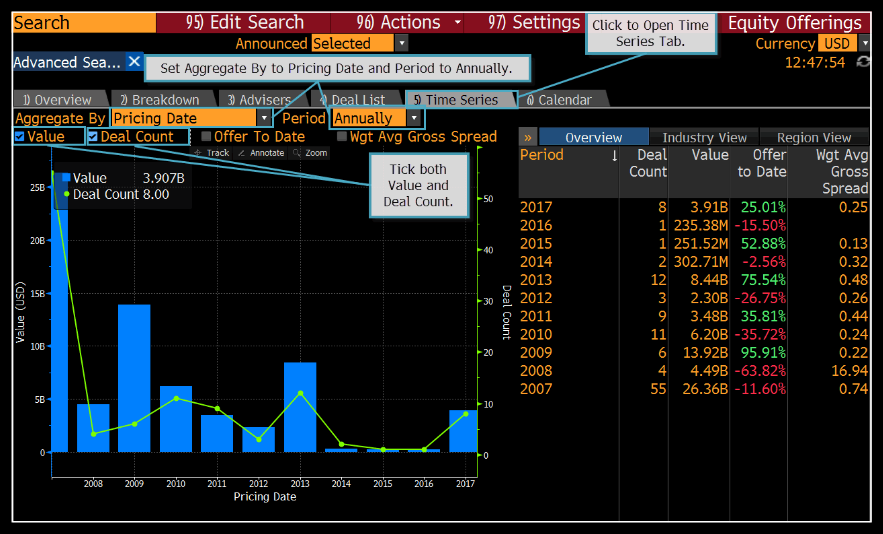Select the Annotate chart tool
Viewport: 883px width, 534px height.
[x=261, y=153]
